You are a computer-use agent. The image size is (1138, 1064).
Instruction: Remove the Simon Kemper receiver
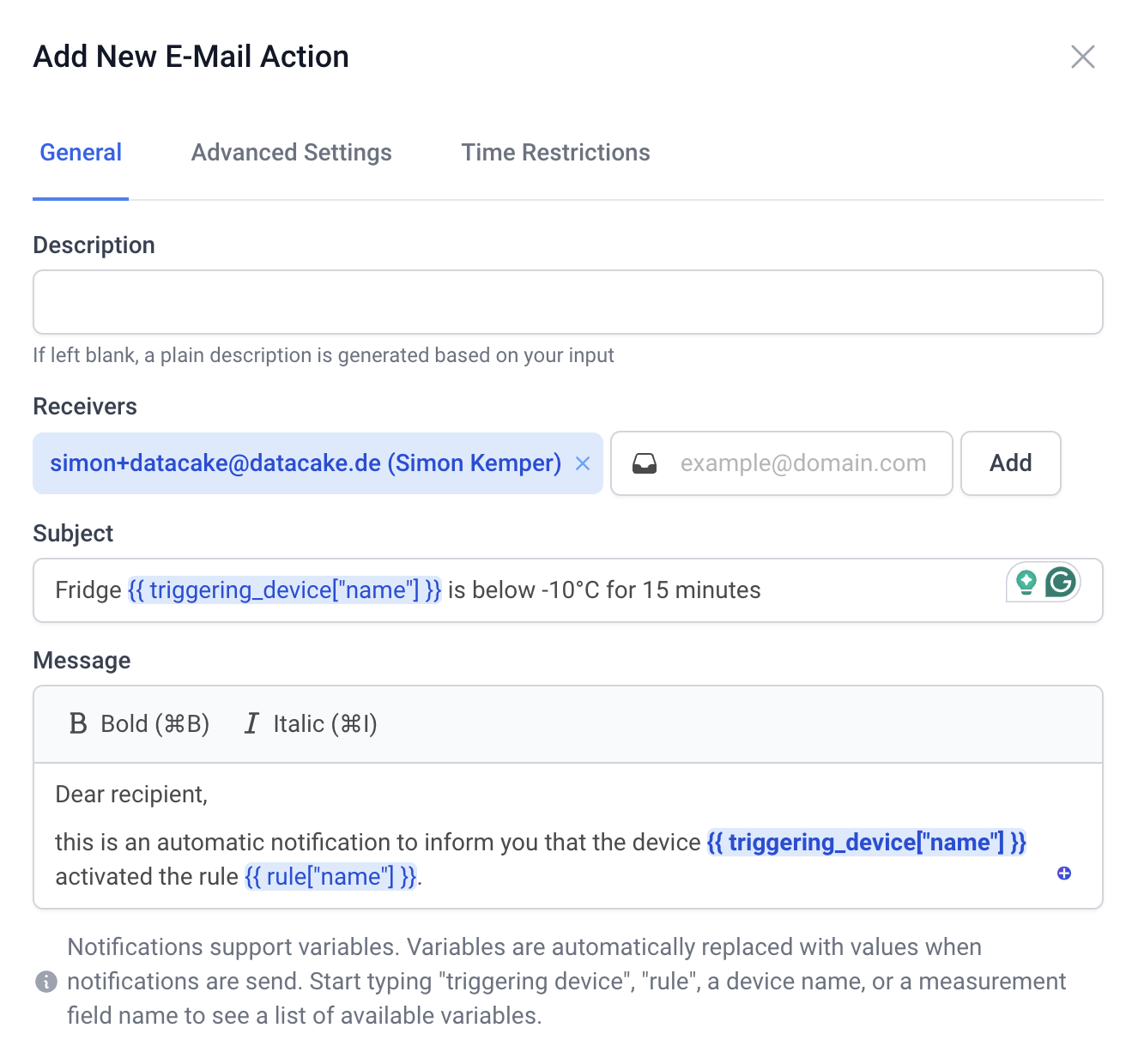click(x=583, y=463)
